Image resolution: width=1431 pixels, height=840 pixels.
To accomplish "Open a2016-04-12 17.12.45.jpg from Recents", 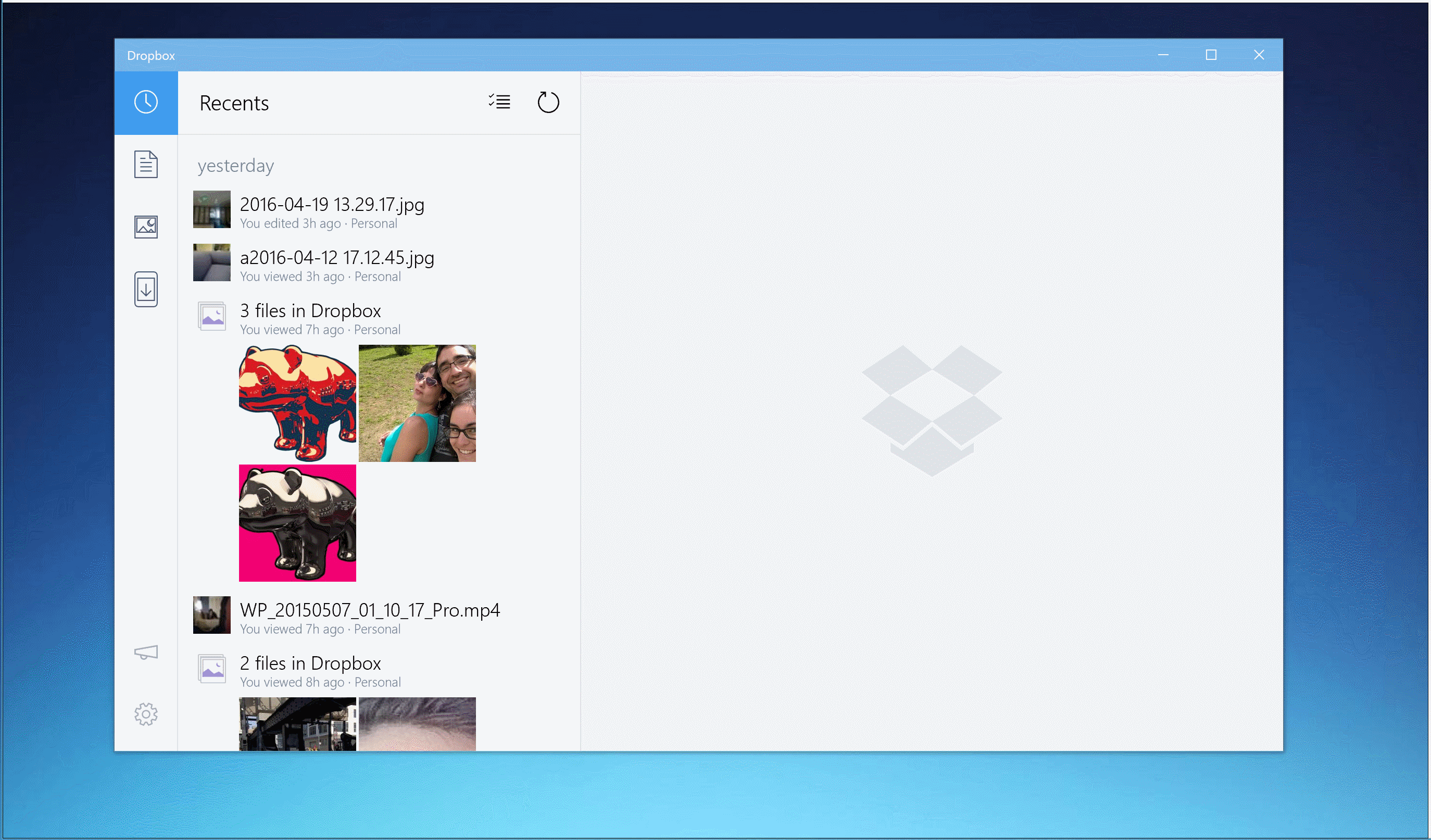I will click(336, 258).
